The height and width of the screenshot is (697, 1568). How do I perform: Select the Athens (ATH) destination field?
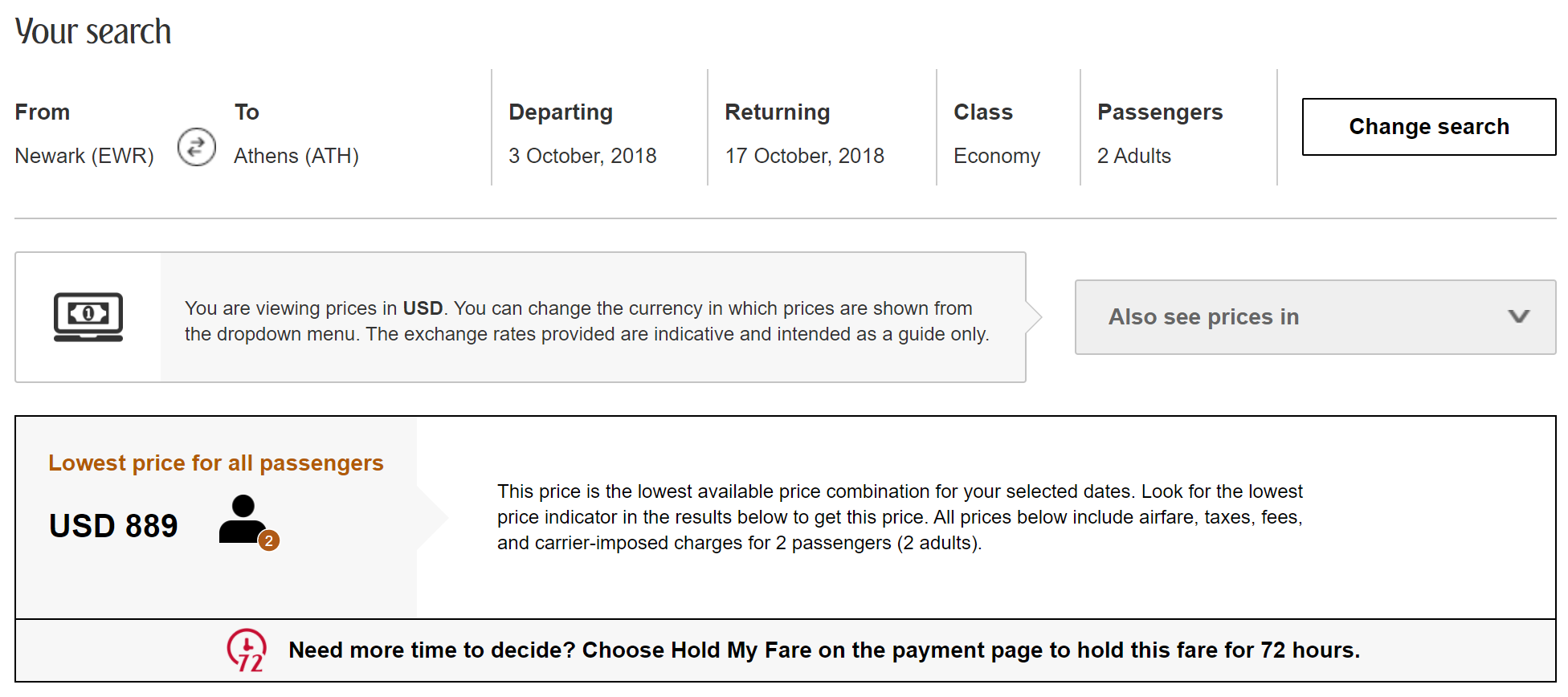pyautogui.click(x=296, y=156)
